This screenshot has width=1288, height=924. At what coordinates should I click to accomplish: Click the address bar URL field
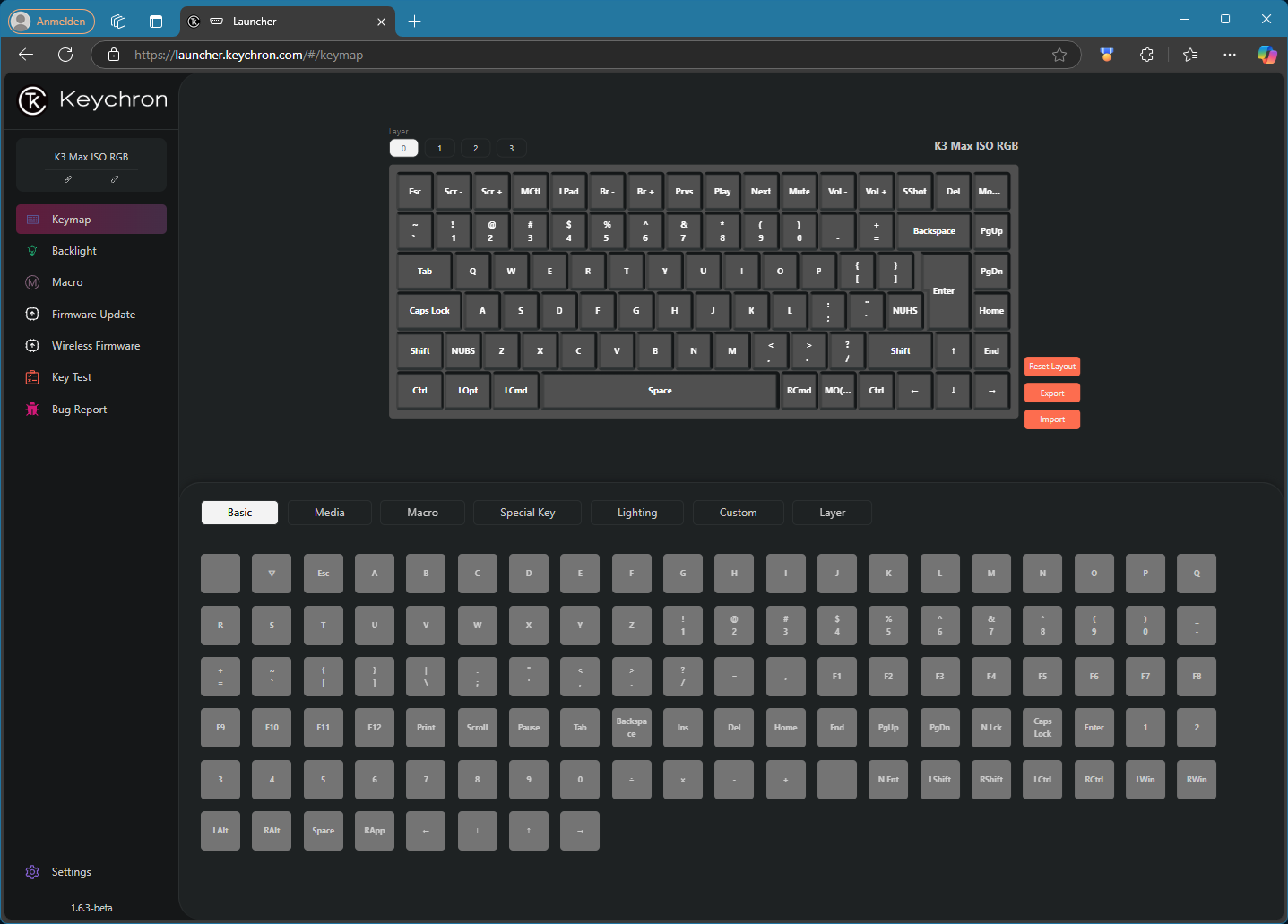coord(587,55)
